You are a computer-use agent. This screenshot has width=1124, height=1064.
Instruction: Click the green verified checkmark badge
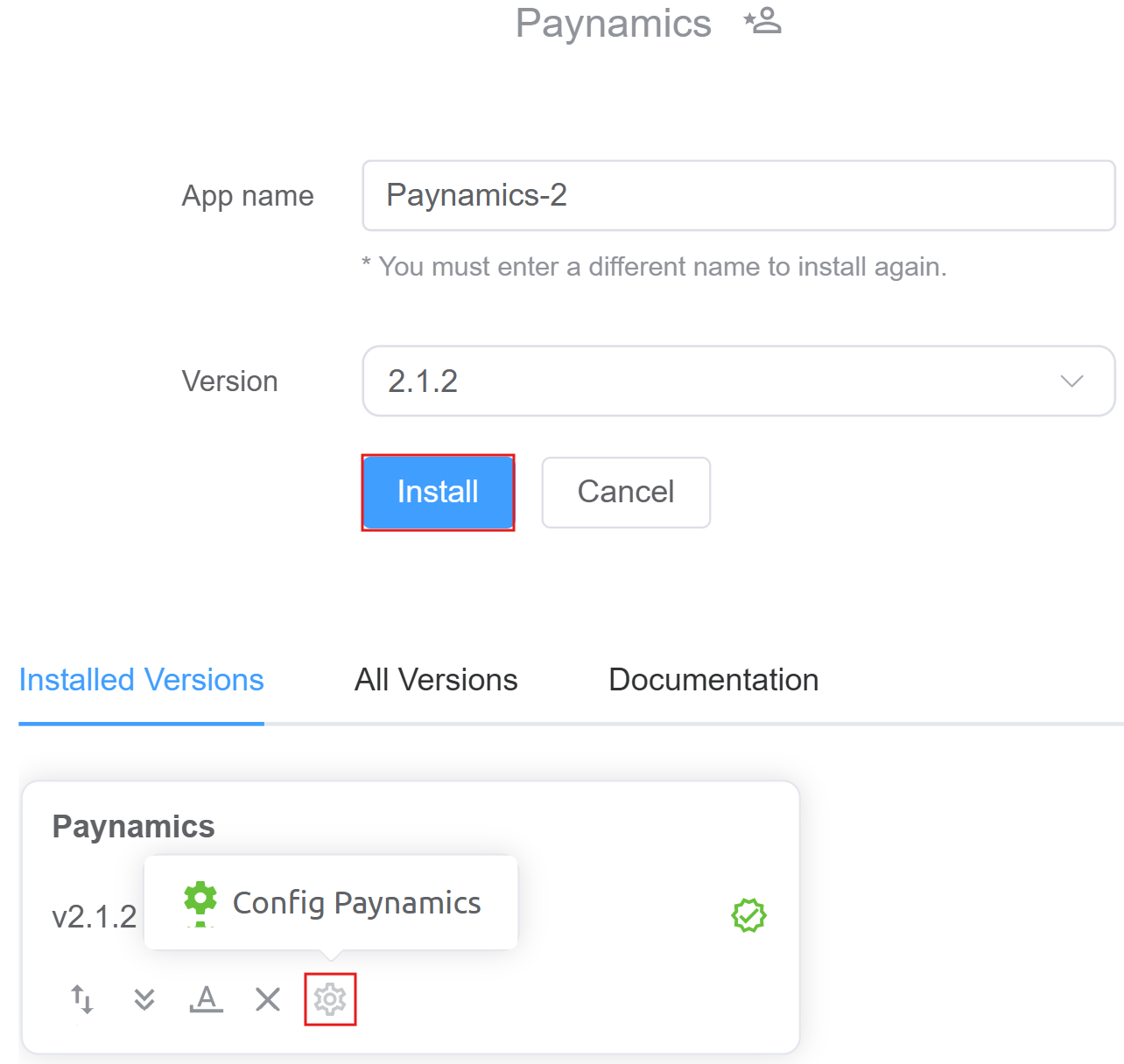point(748,915)
